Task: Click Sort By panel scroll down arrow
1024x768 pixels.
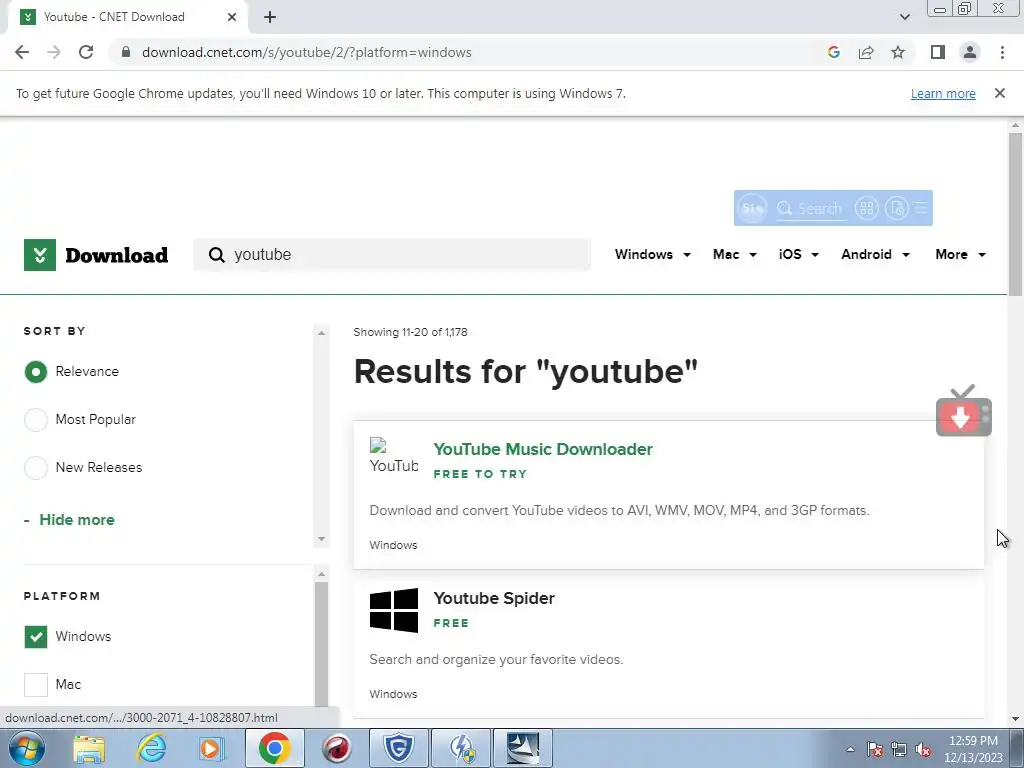Action: tap(321, 539)
